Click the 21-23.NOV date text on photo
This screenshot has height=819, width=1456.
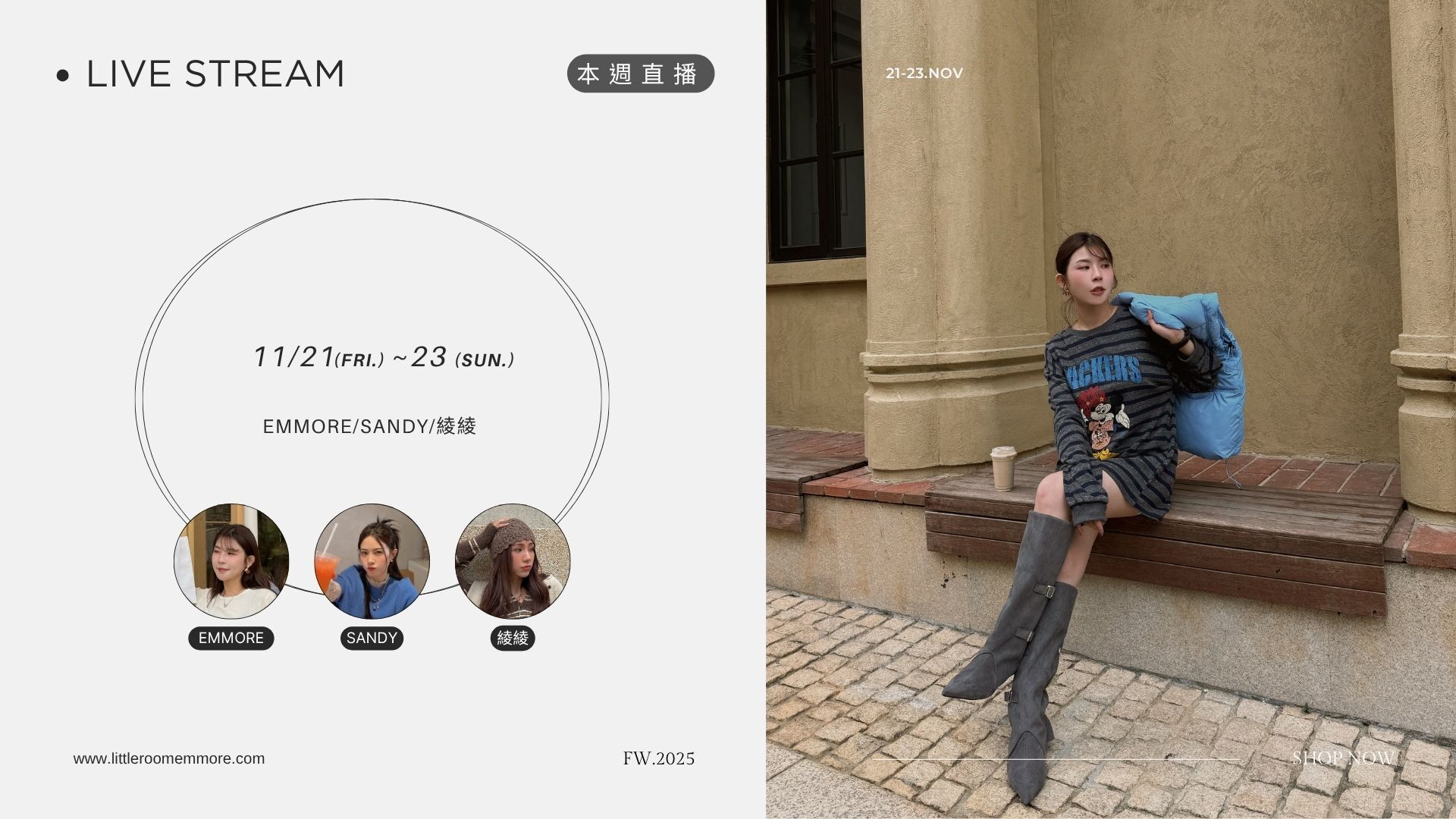point(924,74)
